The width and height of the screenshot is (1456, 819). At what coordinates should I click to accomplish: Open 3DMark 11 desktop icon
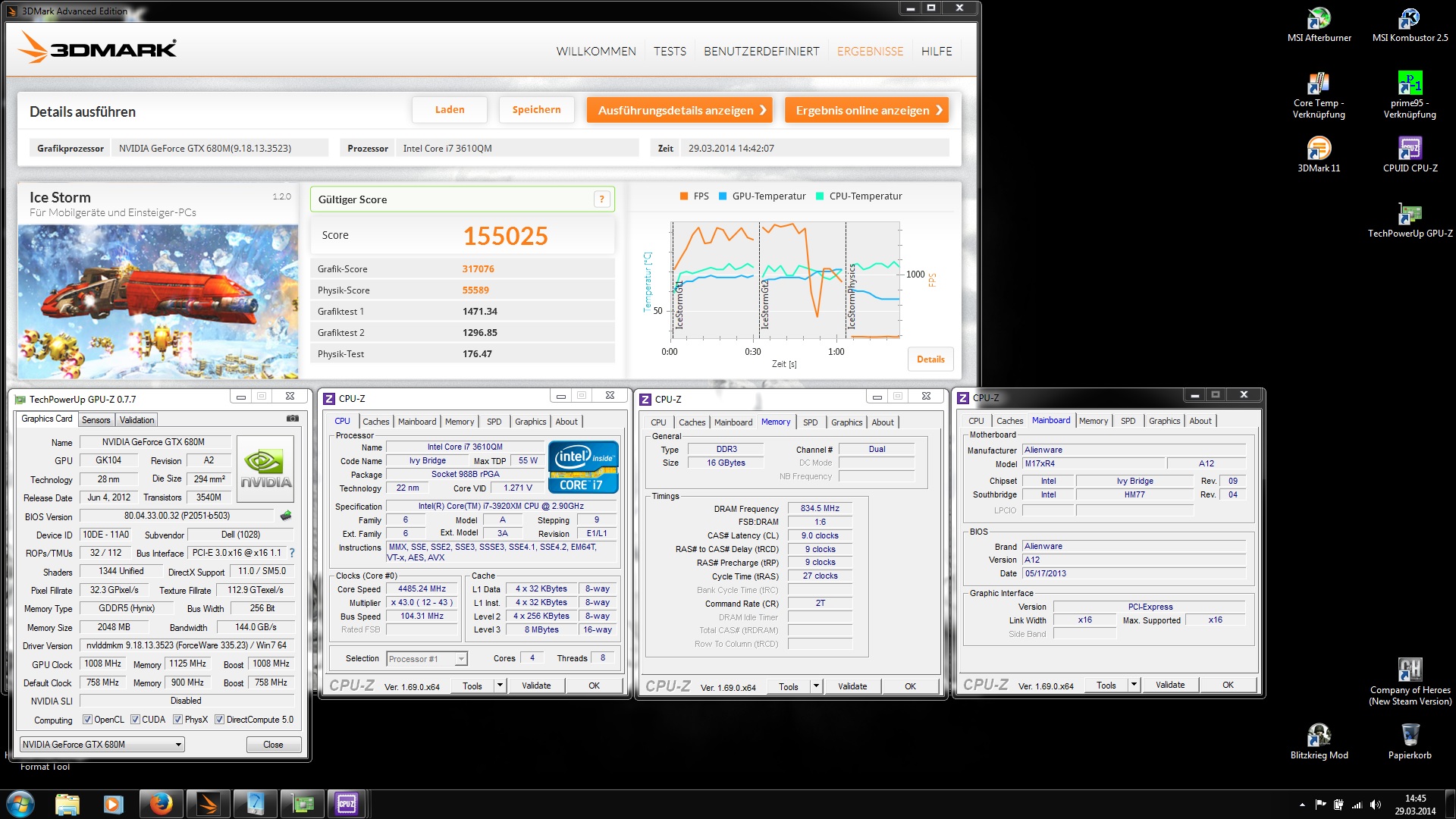1319,155
